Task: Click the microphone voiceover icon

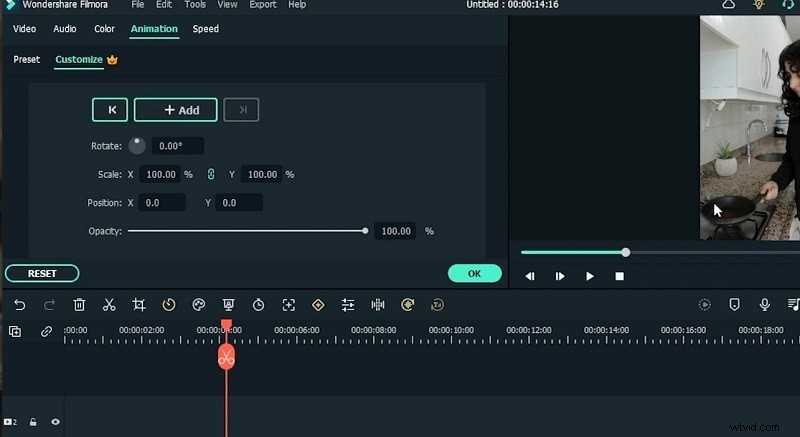Action: pyautogui.click(x=765, y=305)
